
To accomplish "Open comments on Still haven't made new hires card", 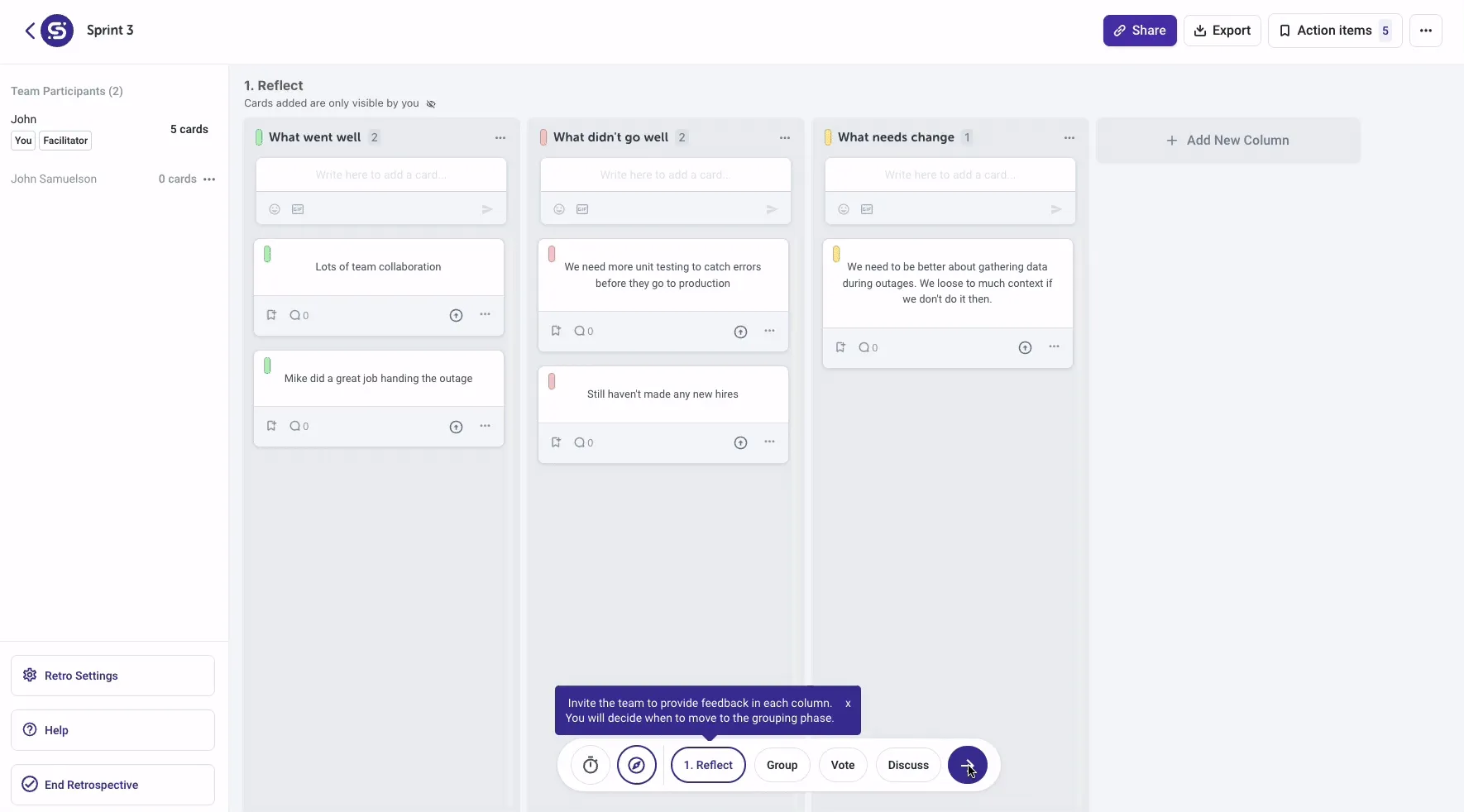I will (x=583, y=442).
